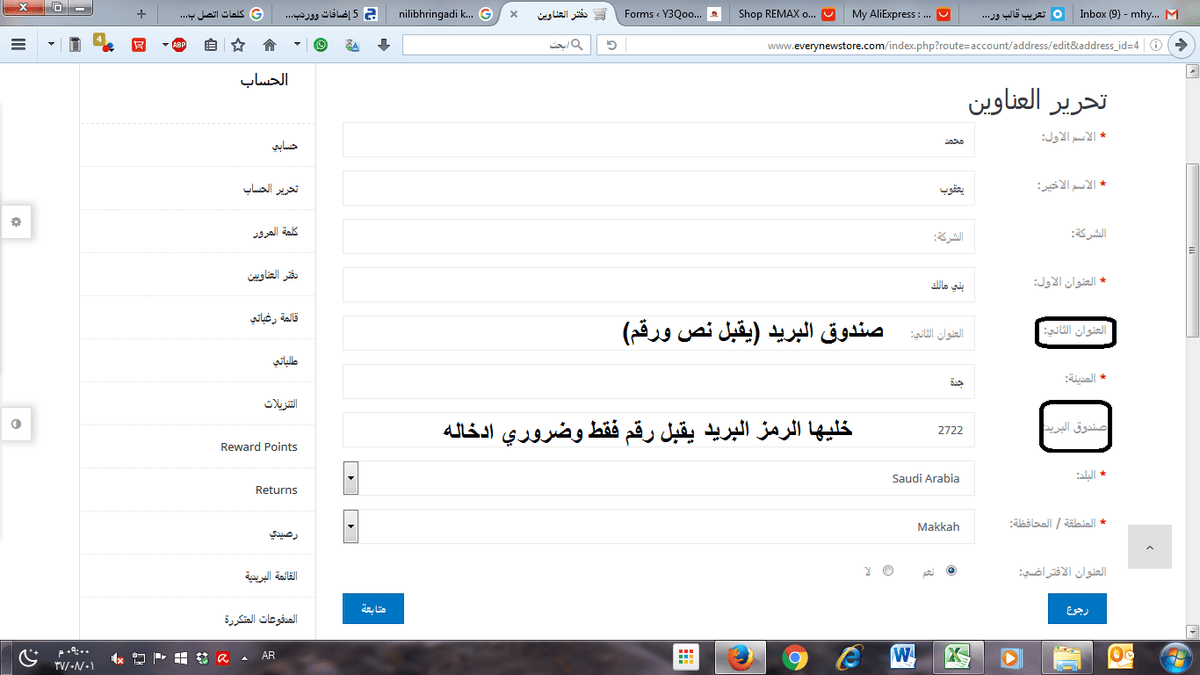Switch to the Inbox (9) Gmail tab
The image size is (1200, 675).
[x=1129, y=15]
